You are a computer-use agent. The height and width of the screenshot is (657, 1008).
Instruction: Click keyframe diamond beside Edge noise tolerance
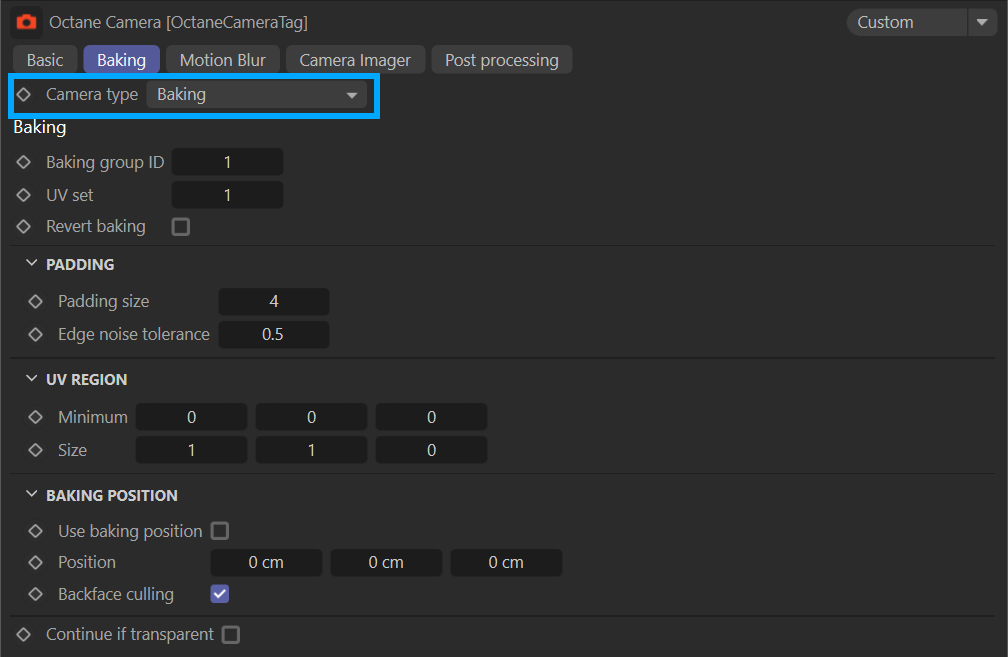[36, 334]
